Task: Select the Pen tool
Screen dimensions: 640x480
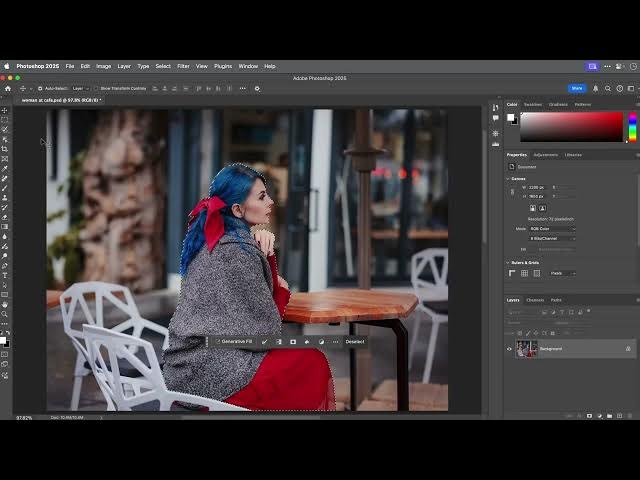Action: coord(4,266)
